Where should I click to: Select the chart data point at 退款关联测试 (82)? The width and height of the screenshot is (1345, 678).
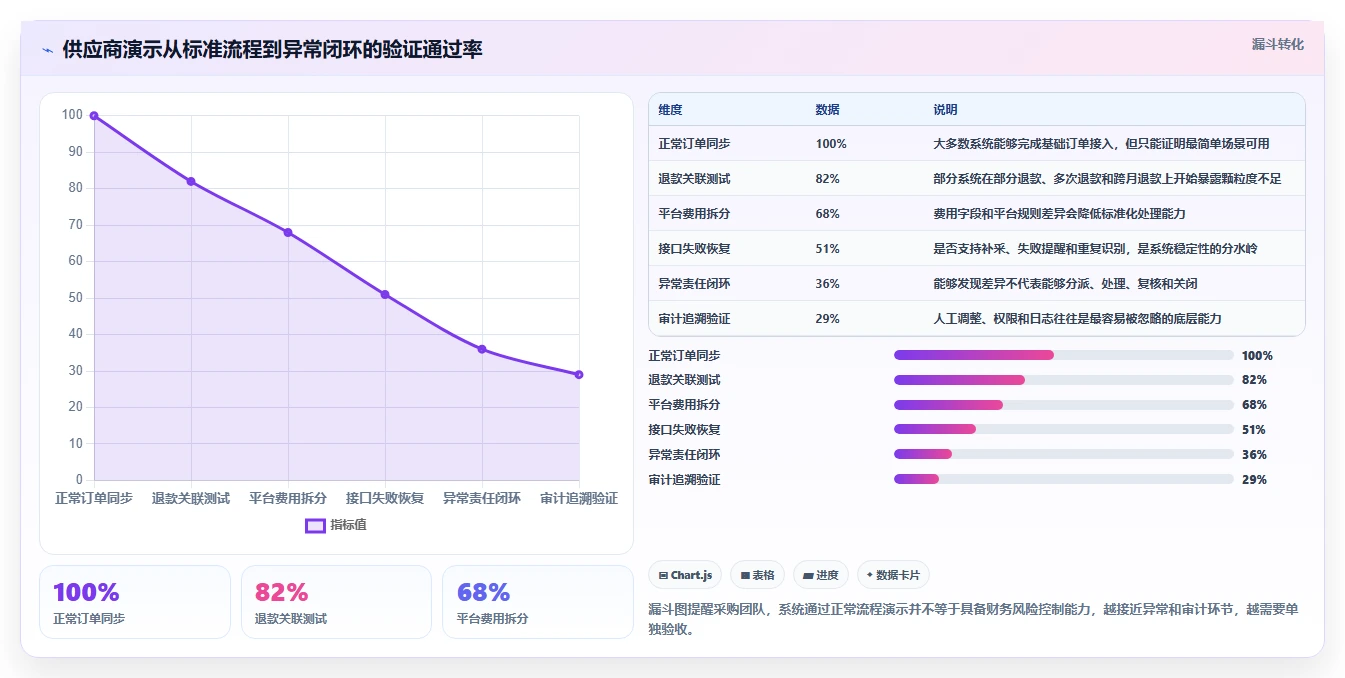191,181
